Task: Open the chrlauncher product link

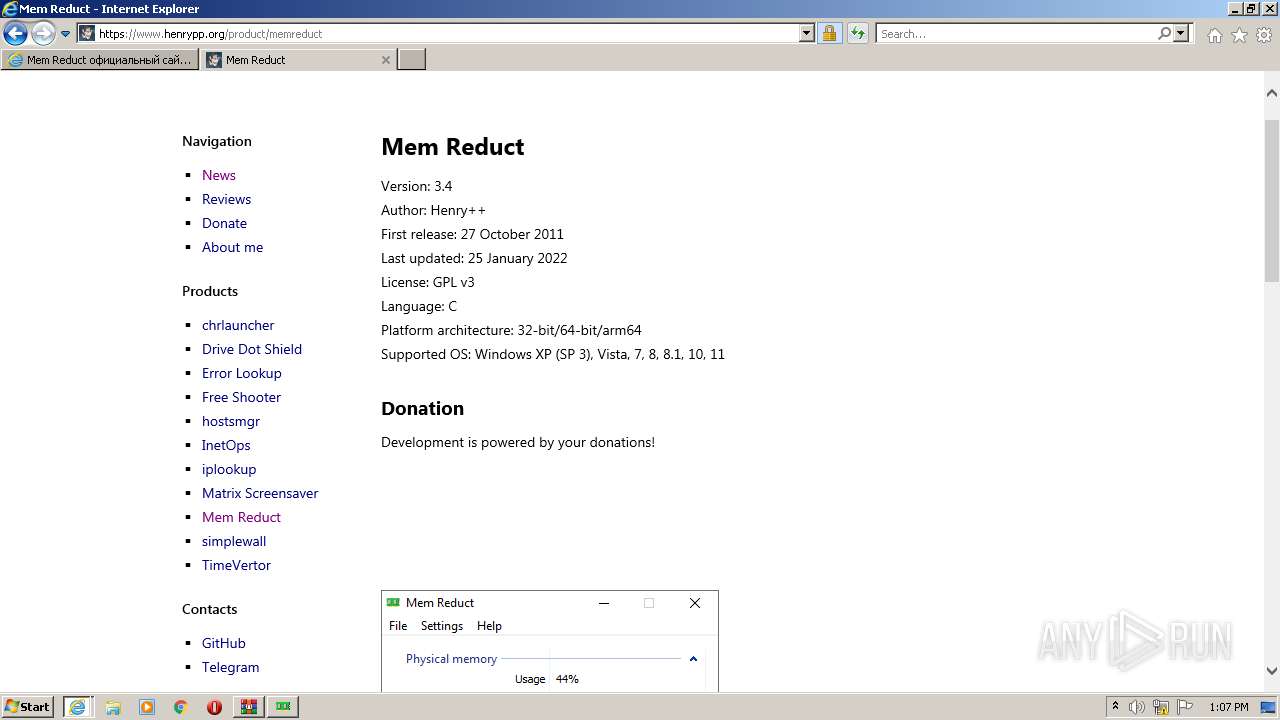Action: point(238,325)
